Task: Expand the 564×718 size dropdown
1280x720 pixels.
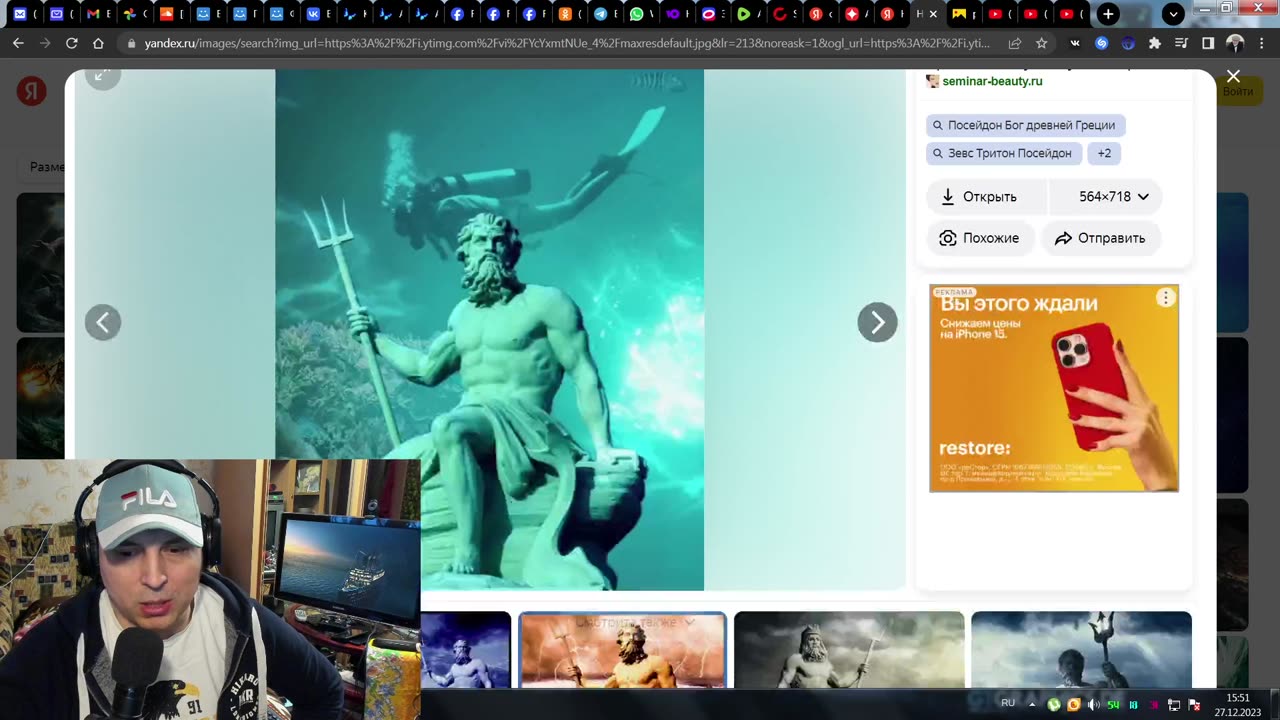Action: pyautogui.click(x=1106, y=197)
